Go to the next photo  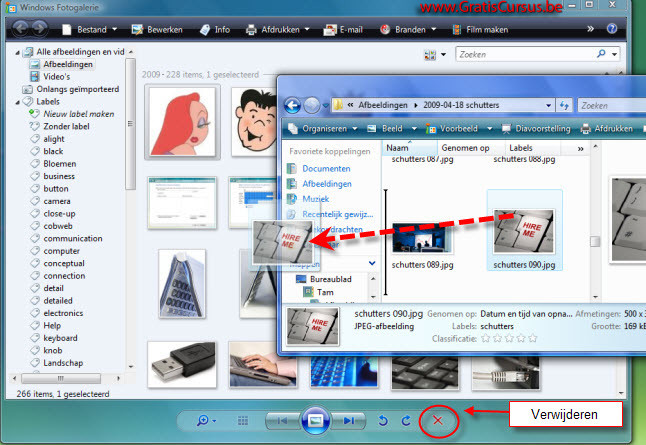(349, 421)
